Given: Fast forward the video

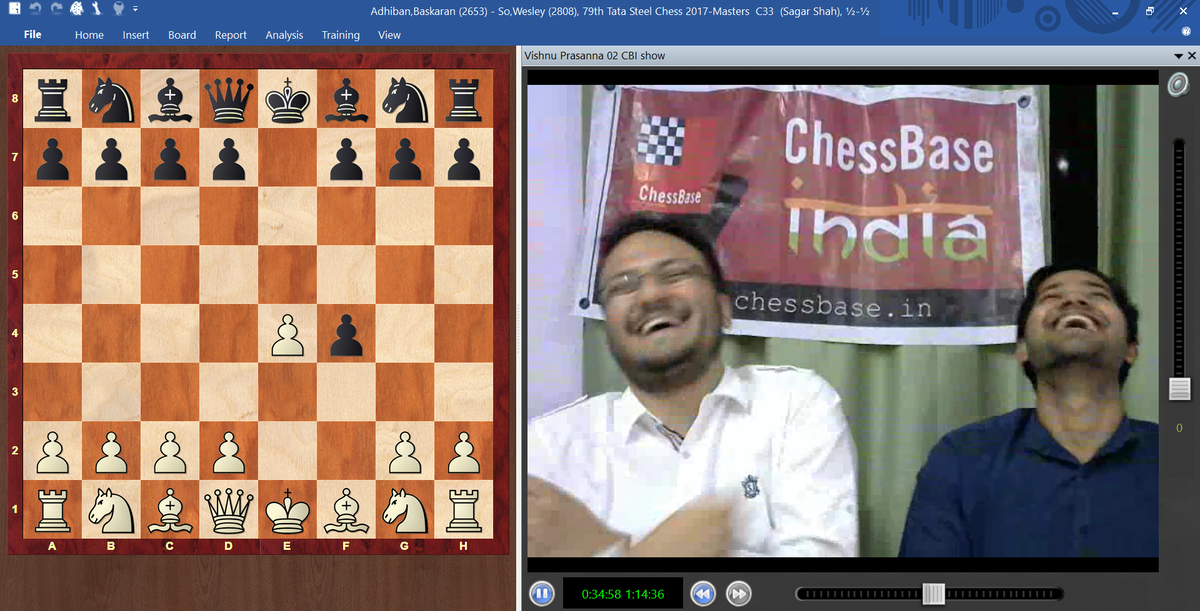Looking at the screenshot, I should (x=738, y=594).
